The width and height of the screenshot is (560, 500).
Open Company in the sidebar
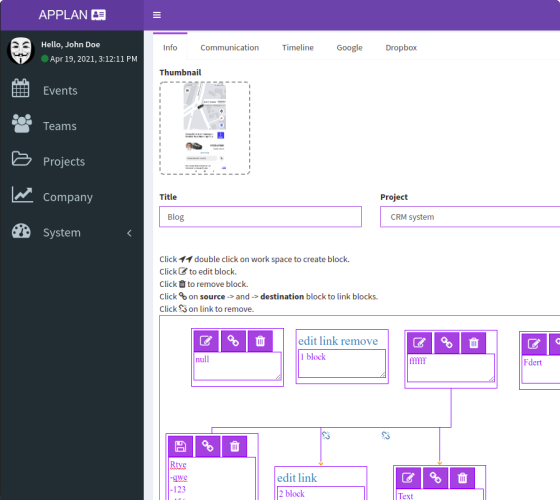(x=68, y=197)
